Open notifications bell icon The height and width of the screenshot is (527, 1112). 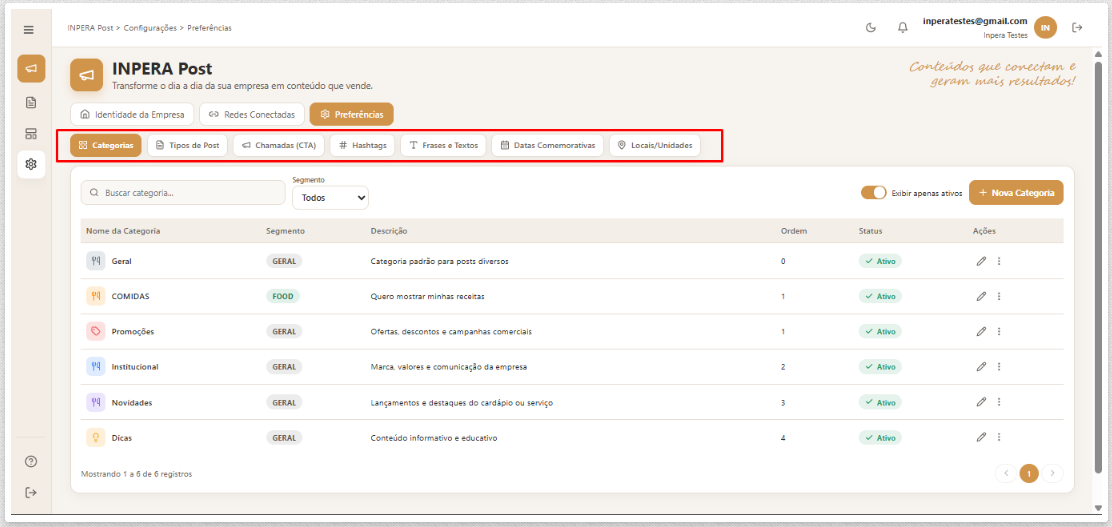coord(903,28)
